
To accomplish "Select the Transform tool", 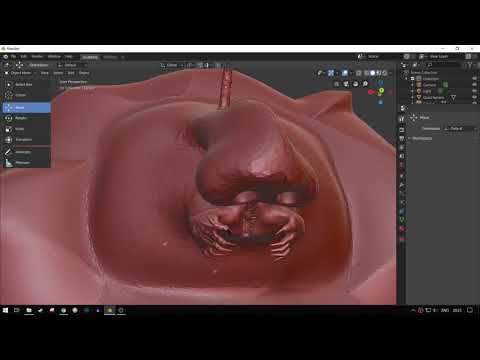I will click(x=27, y=139).
